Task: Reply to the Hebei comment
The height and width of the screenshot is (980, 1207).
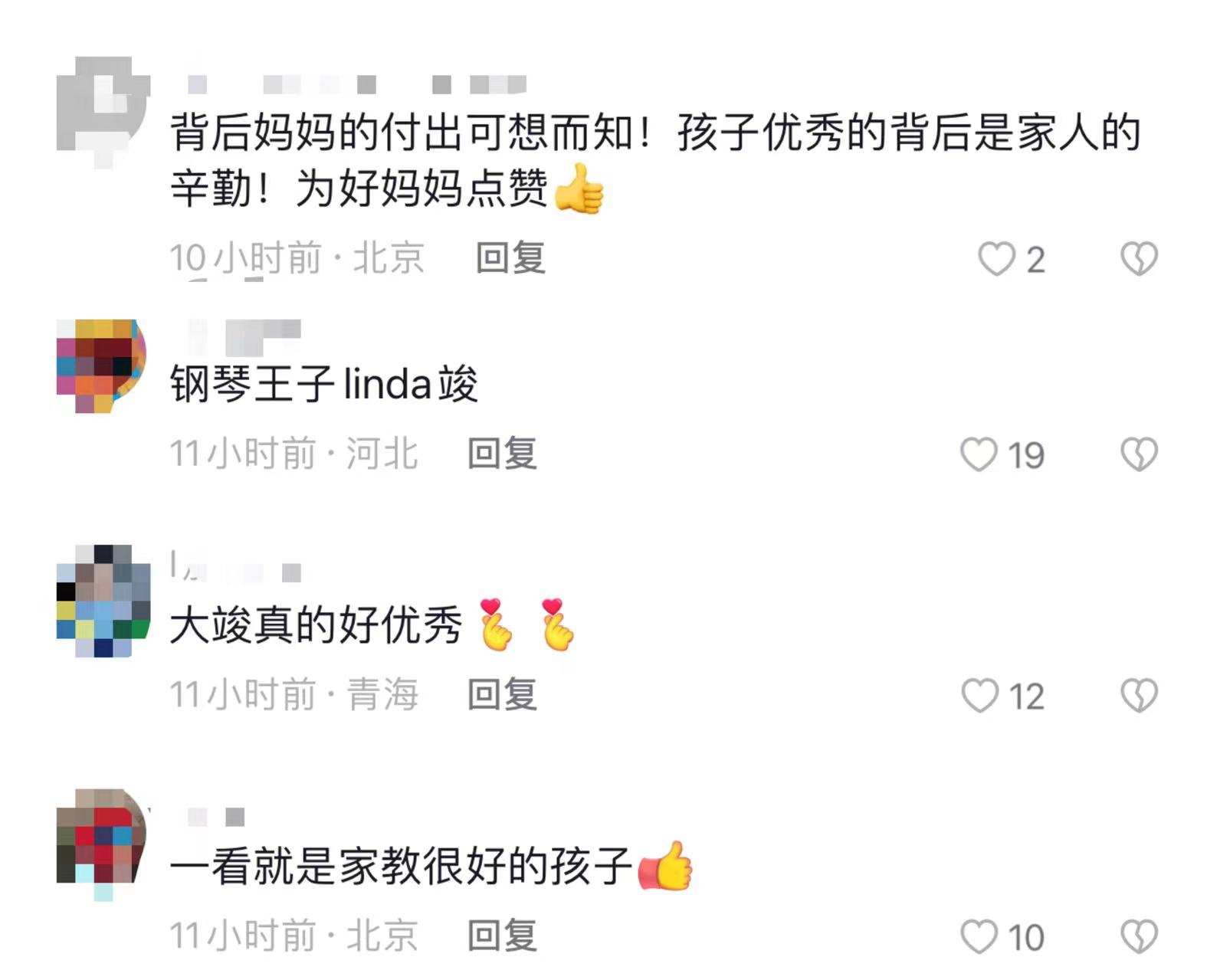Action: click(x=503, y=454)
